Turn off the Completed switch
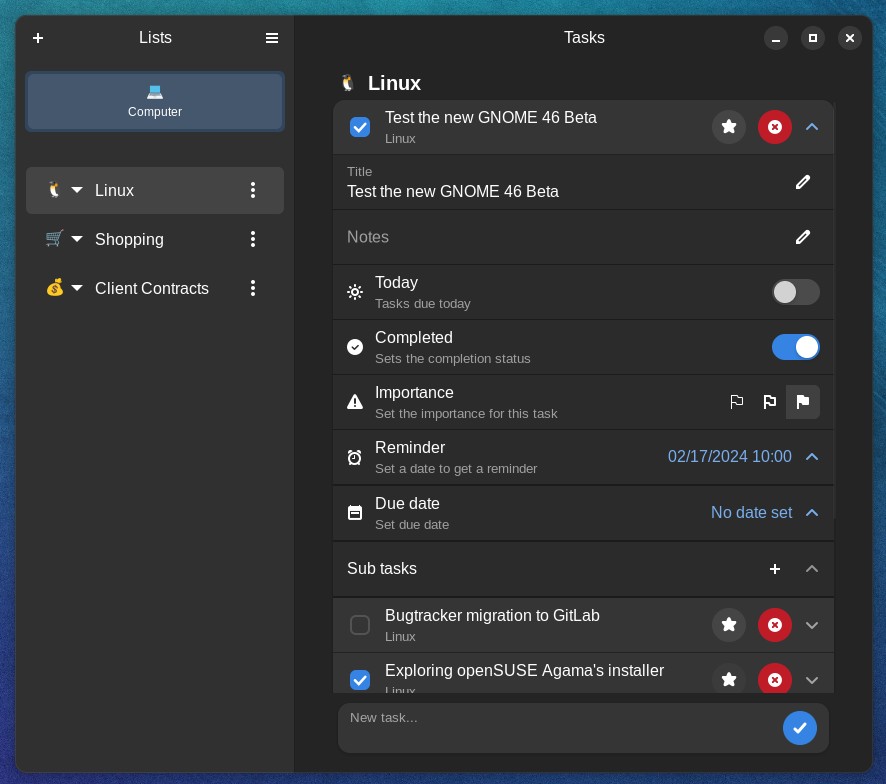The height and width of the screenshot is (784, 886). click(x=796, y=347)
